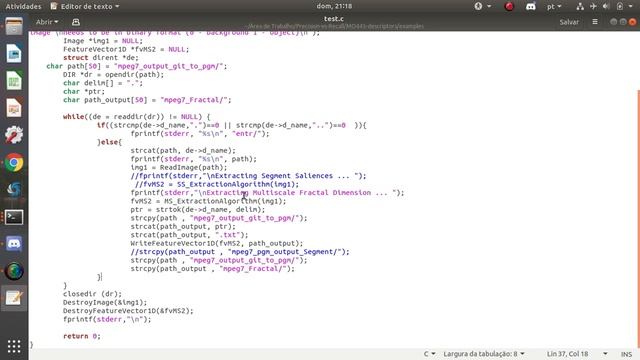This screenshot has height=360, width=640.
Task: Click the commented '//fvMS2 = SS_ExtractionAlgorithm' line
Action: [217, 184]
